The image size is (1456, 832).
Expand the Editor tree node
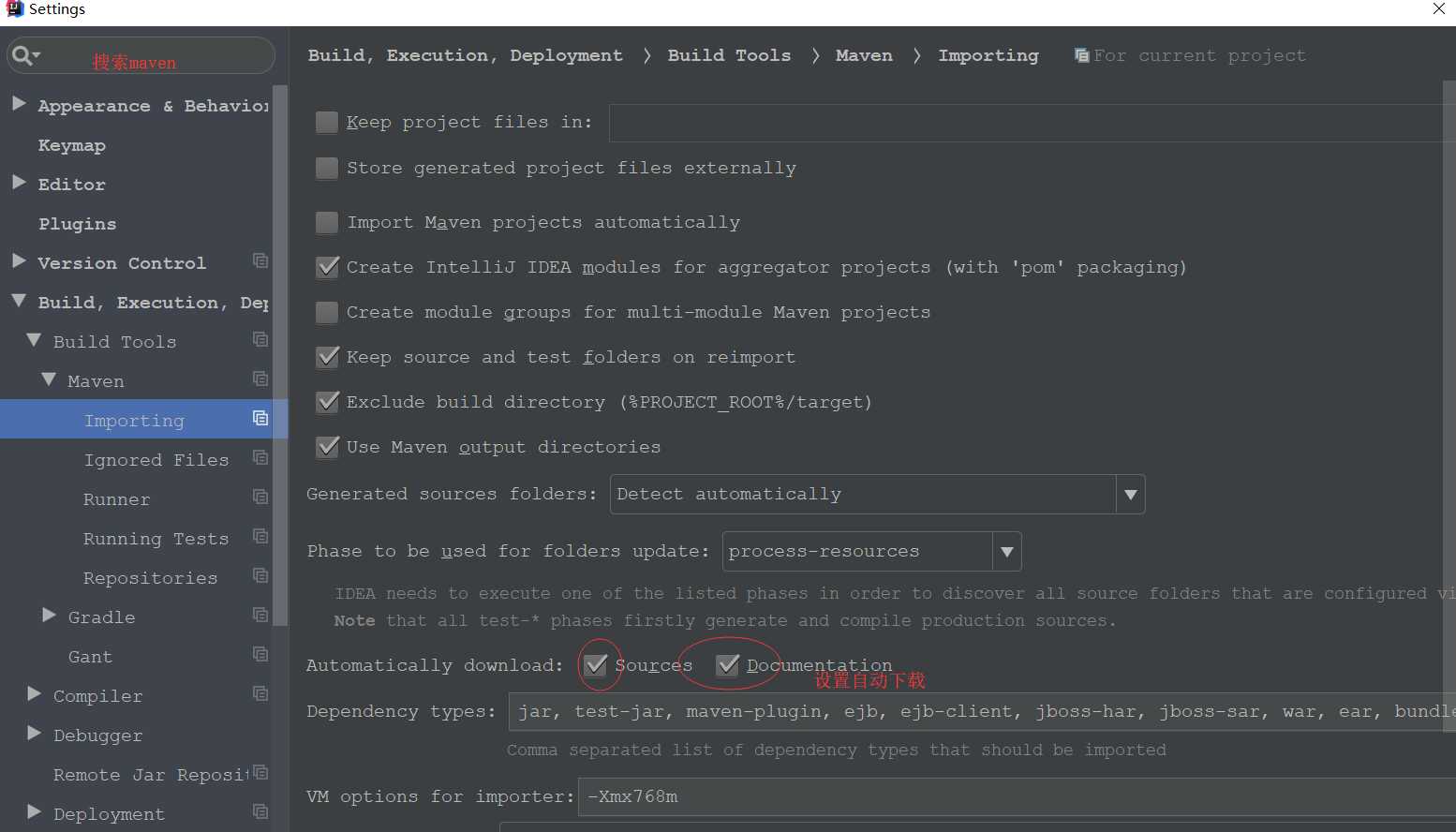(19, 182)
